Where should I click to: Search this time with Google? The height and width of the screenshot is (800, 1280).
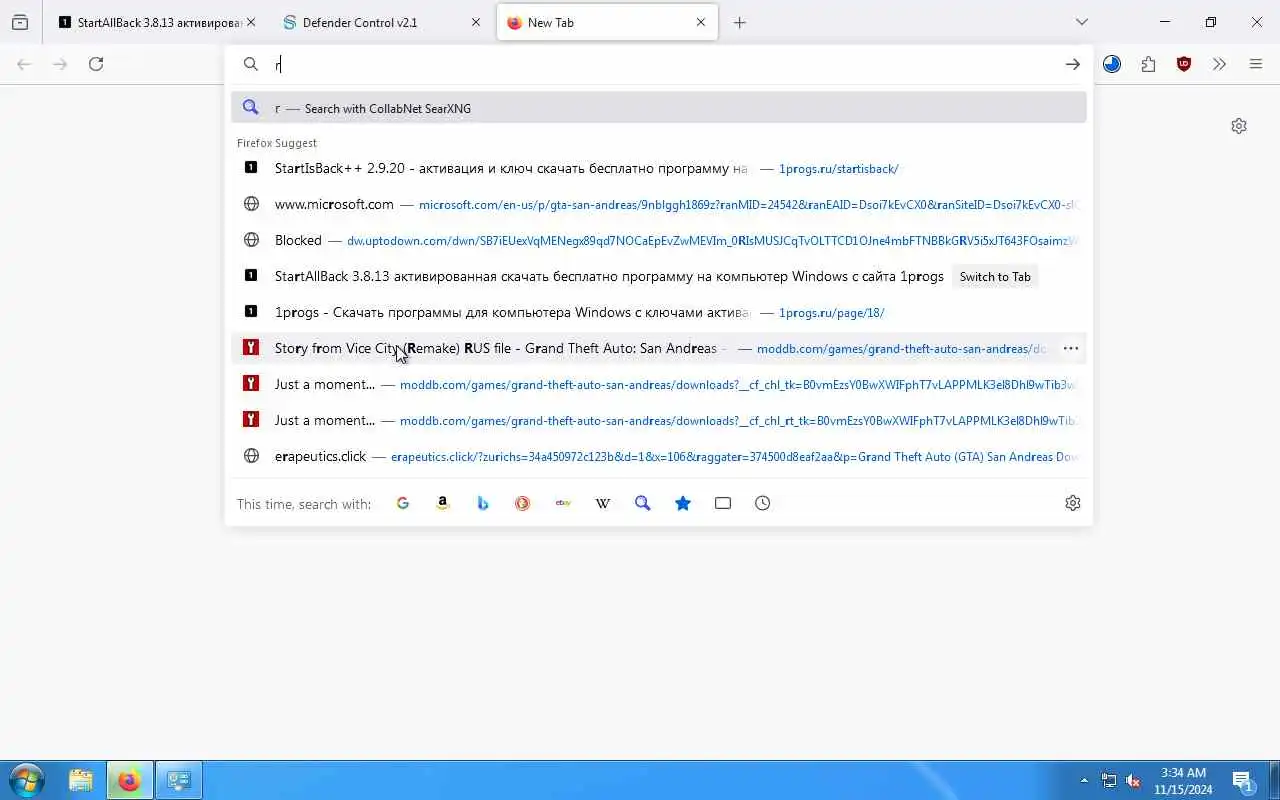[x=403, y=503]
